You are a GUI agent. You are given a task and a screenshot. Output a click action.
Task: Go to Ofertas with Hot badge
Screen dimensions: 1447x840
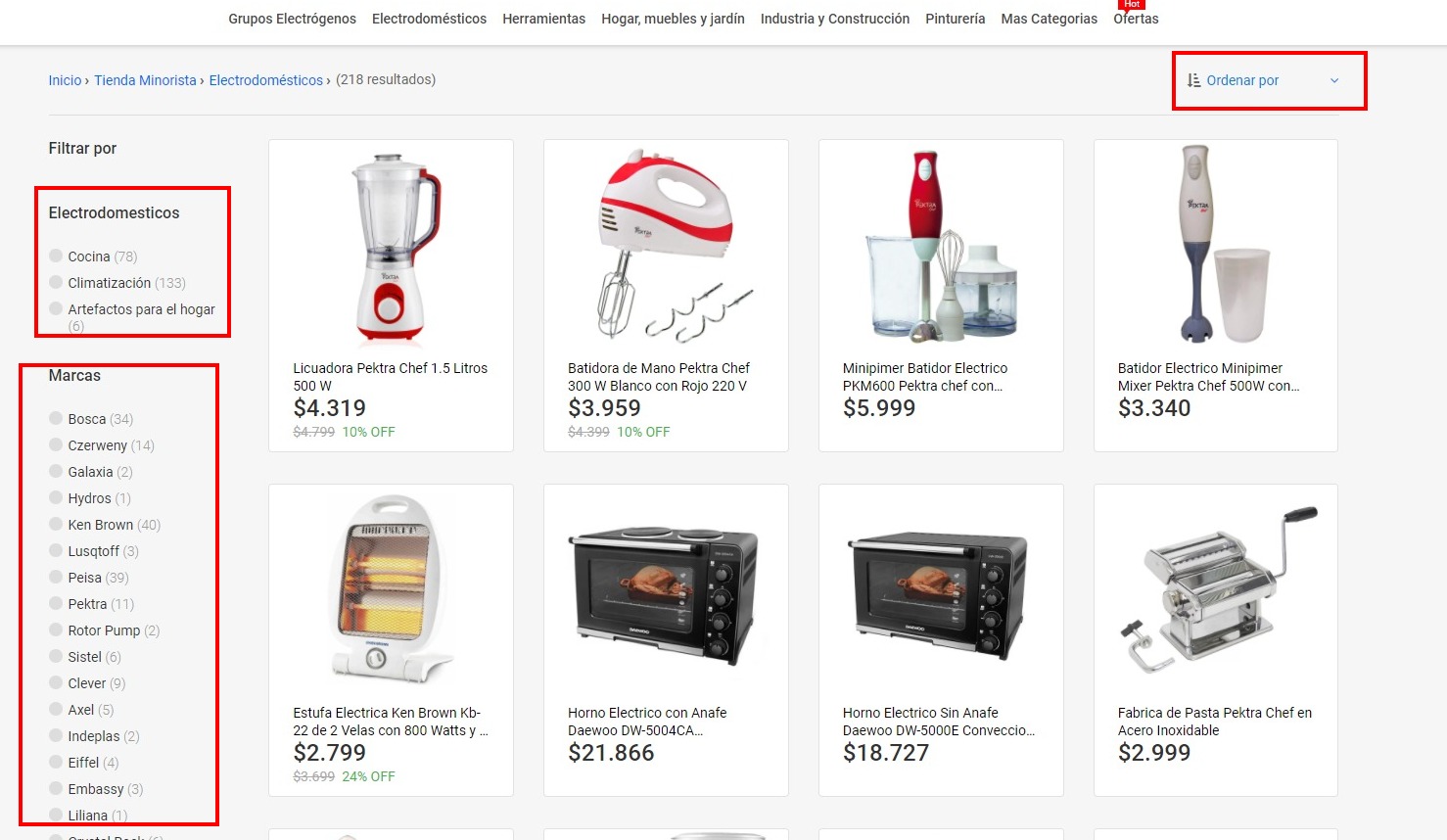point(1136,19)
